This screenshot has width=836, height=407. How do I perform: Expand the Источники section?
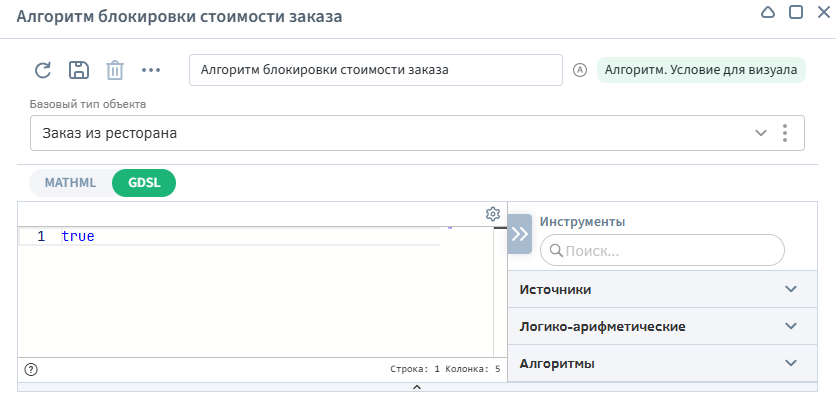(x=659, y=290)
